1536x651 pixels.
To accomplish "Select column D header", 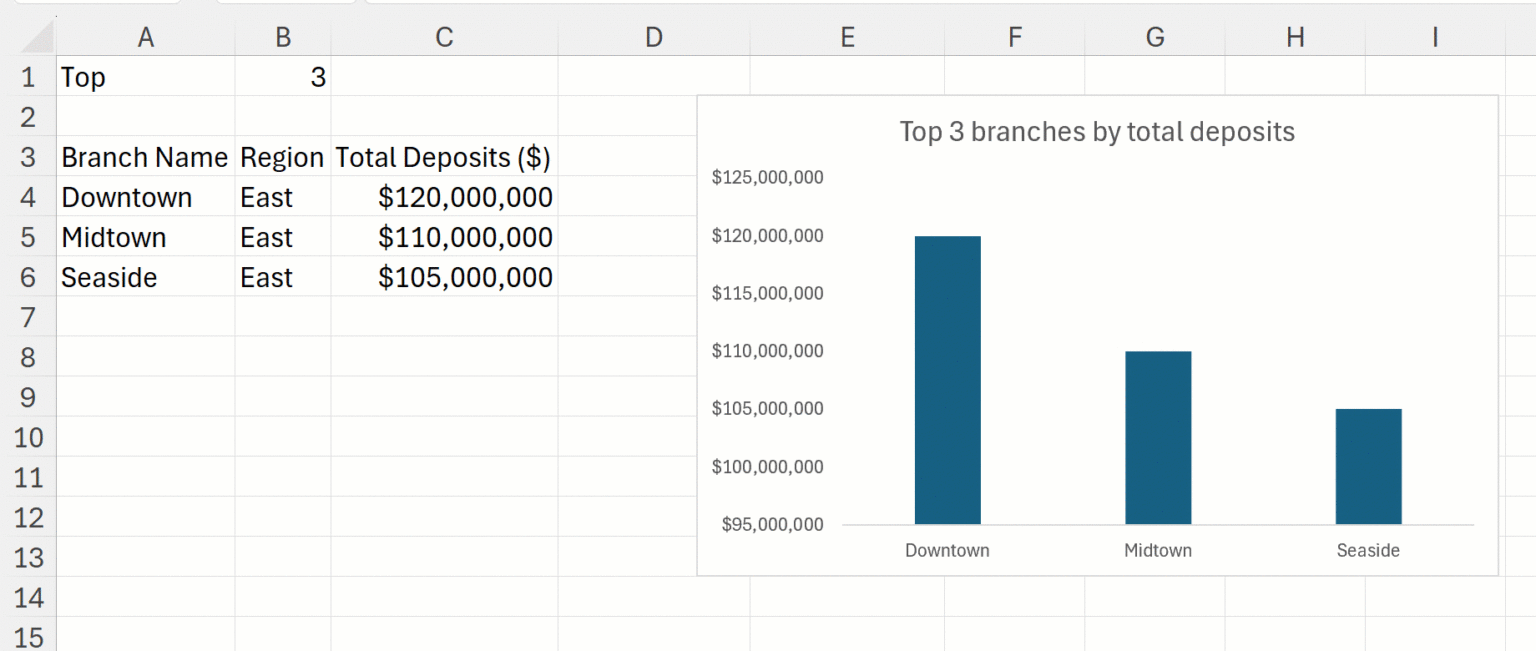I will coord(654,37).
